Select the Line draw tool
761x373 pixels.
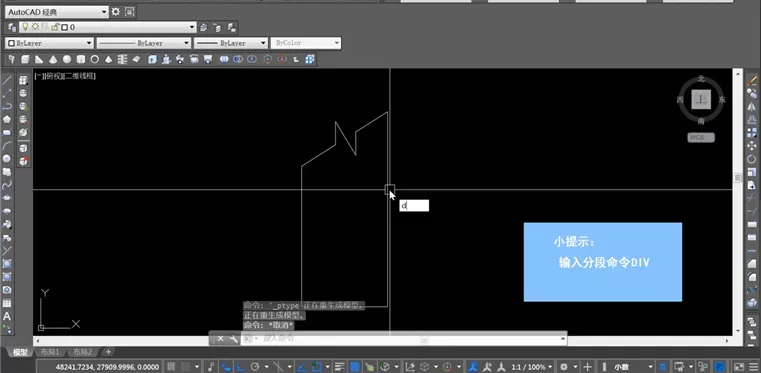[x=7, y=80]
